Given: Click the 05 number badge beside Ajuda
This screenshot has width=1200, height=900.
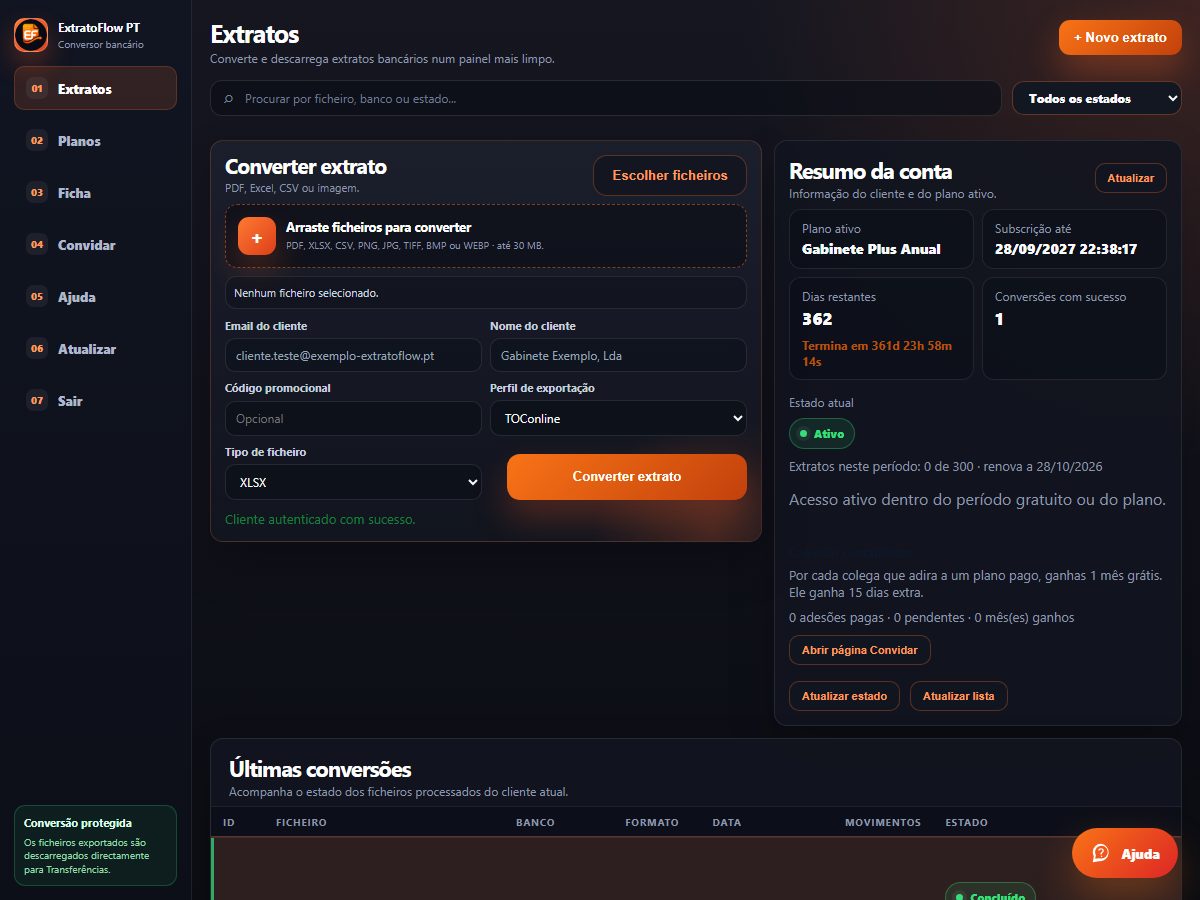Looking at the screenshot, I should point(37,297).
